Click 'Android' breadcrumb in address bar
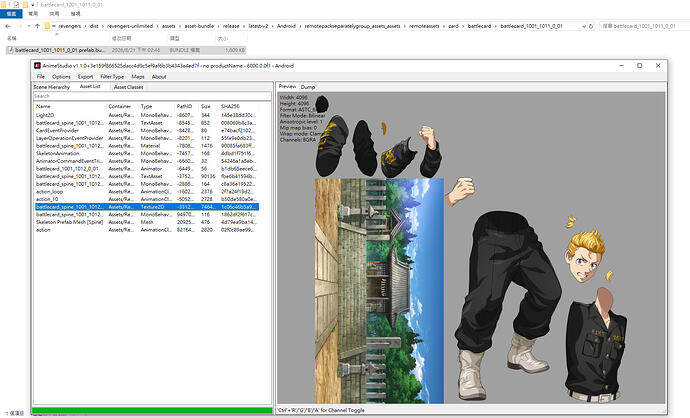 pos(286,26)
